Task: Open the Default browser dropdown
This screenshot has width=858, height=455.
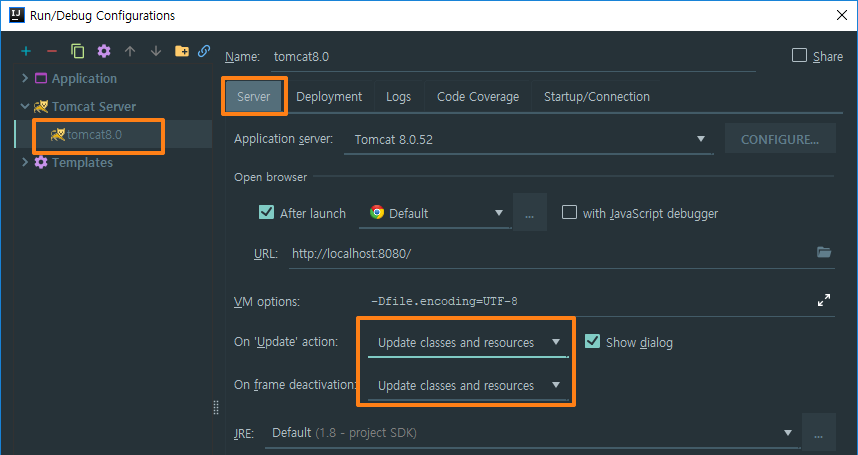Action: (435, 213)
